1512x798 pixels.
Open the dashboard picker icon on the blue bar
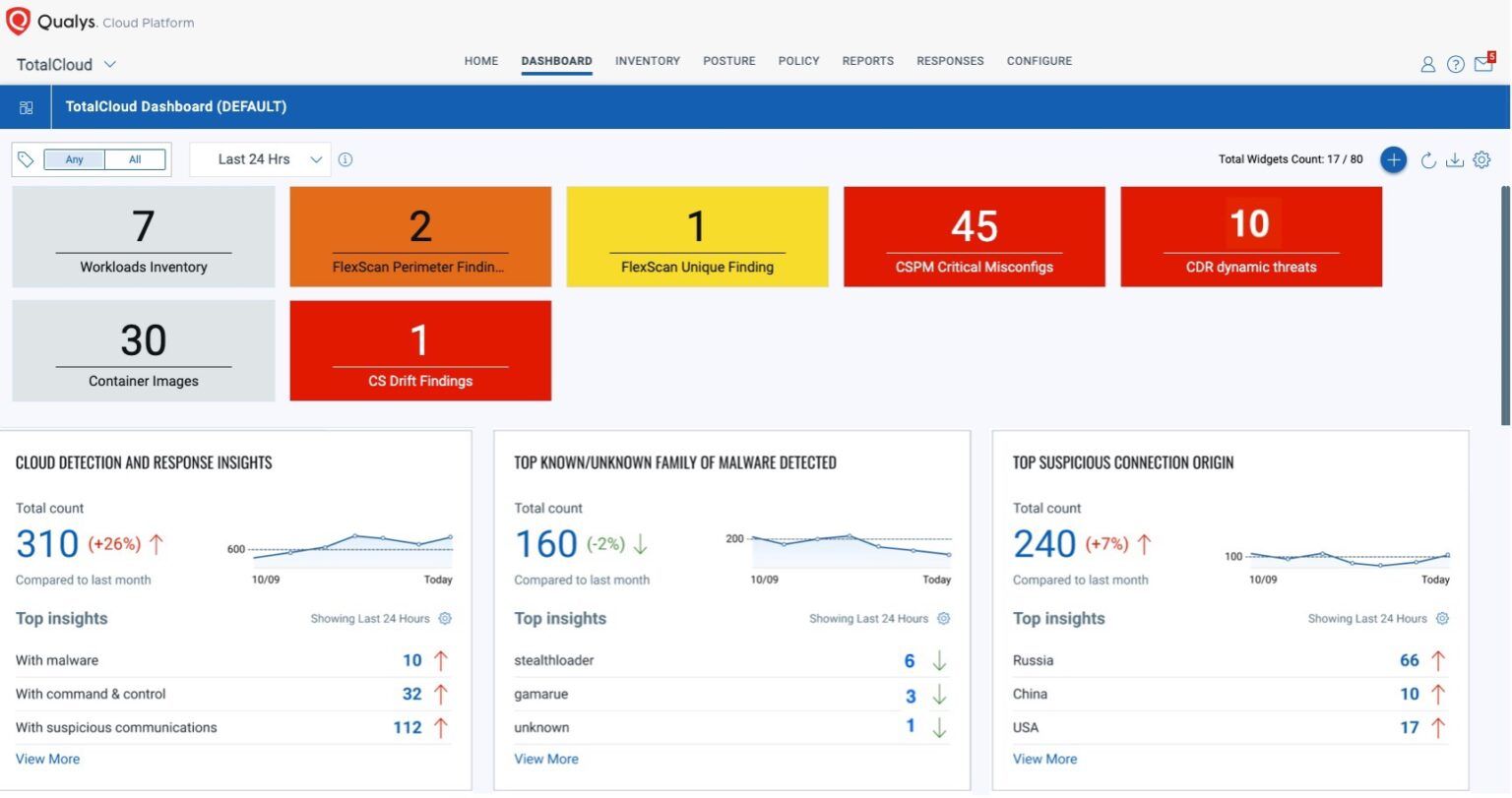(27, 106)
